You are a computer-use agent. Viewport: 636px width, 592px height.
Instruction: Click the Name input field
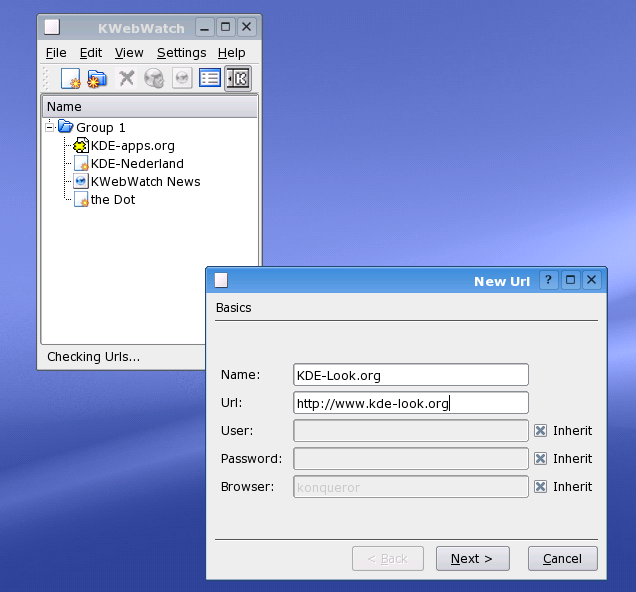tap(411, 375)
